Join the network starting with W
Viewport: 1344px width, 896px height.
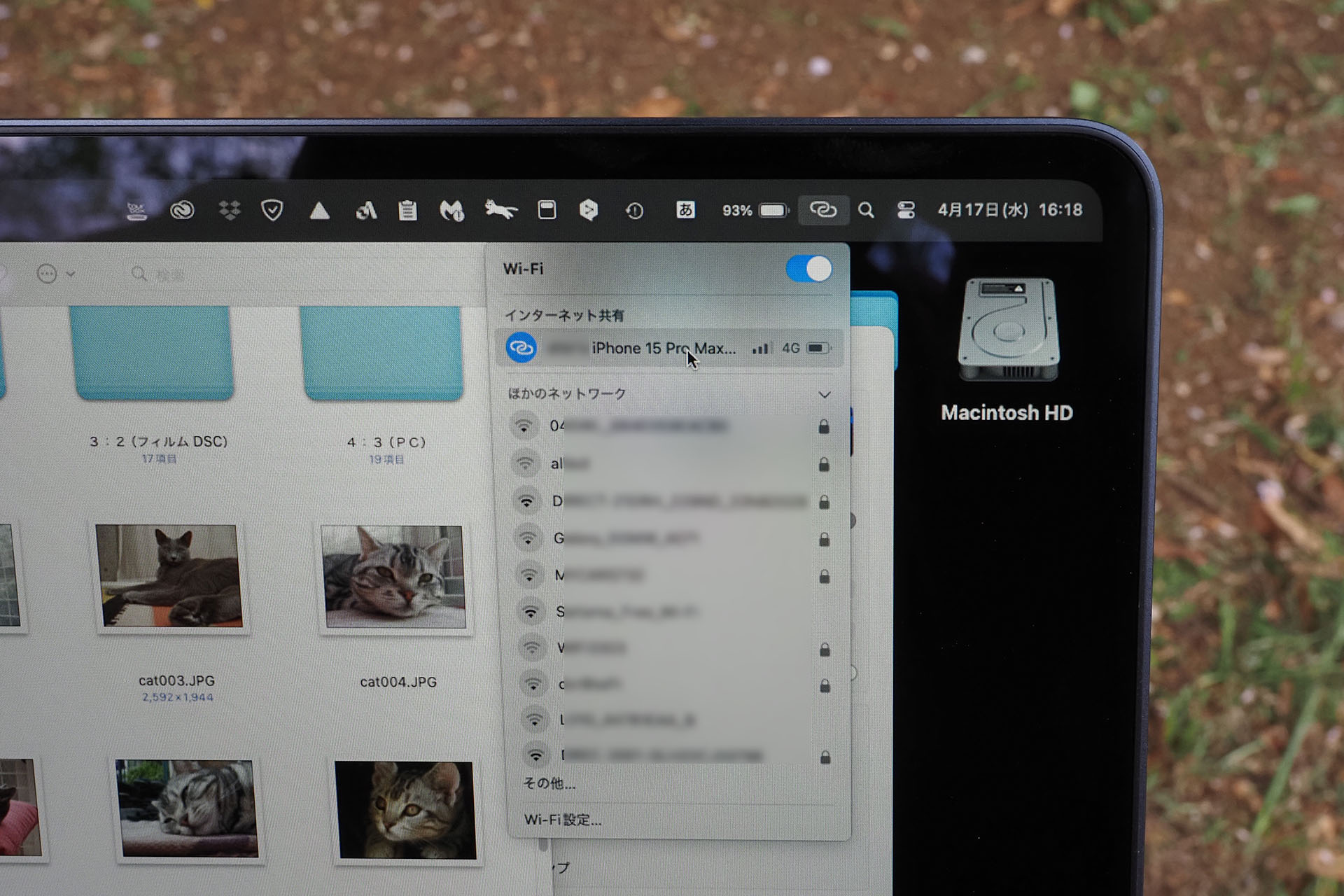(x=675, y=649)
